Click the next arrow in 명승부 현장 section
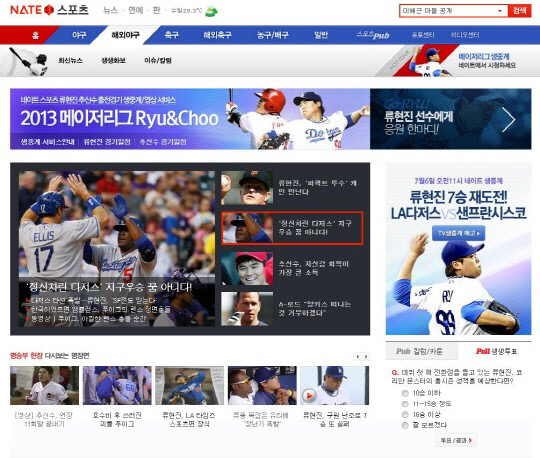 pyautogui.click(x=366, y=356)
